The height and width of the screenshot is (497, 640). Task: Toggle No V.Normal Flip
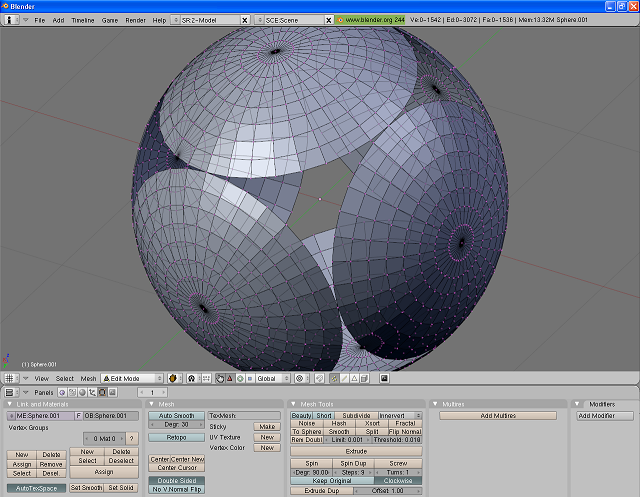176,489
